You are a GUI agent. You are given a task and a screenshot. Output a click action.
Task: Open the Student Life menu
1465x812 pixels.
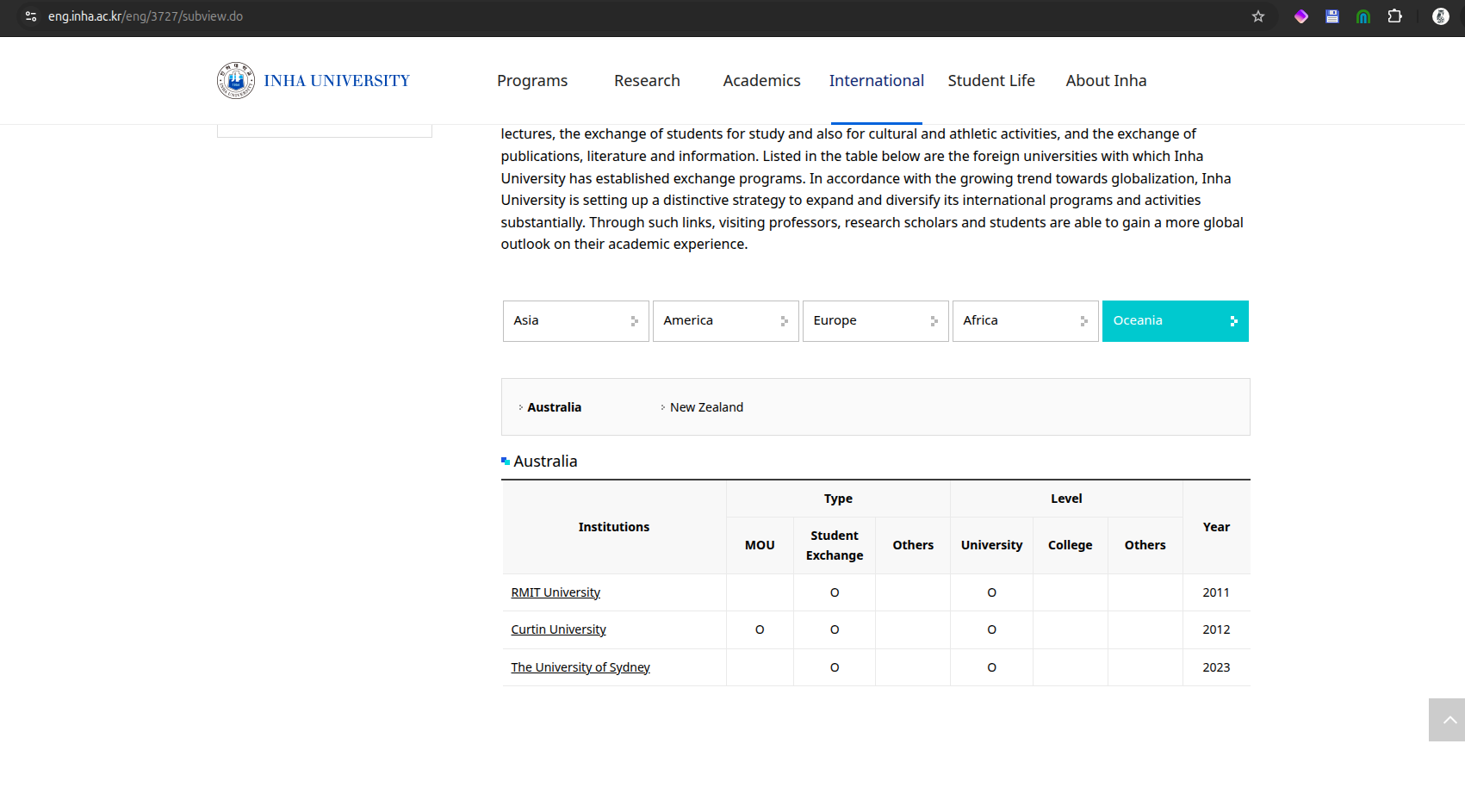991,80
